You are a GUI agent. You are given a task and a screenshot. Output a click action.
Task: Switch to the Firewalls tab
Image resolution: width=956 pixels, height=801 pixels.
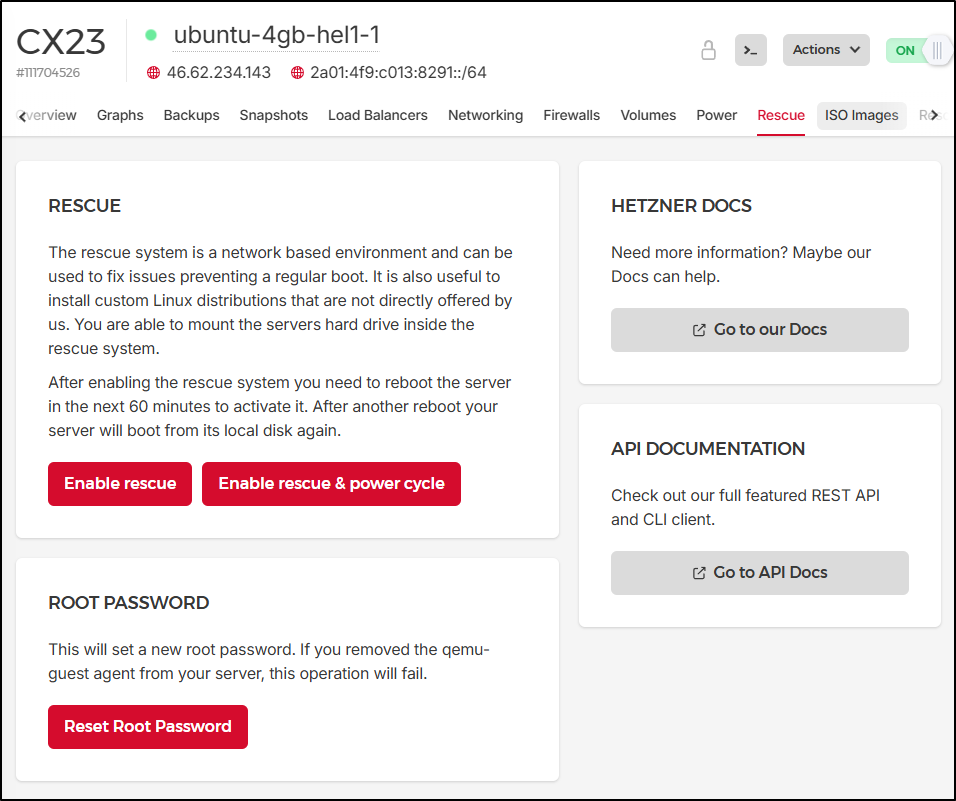click(x=571, y=115)
